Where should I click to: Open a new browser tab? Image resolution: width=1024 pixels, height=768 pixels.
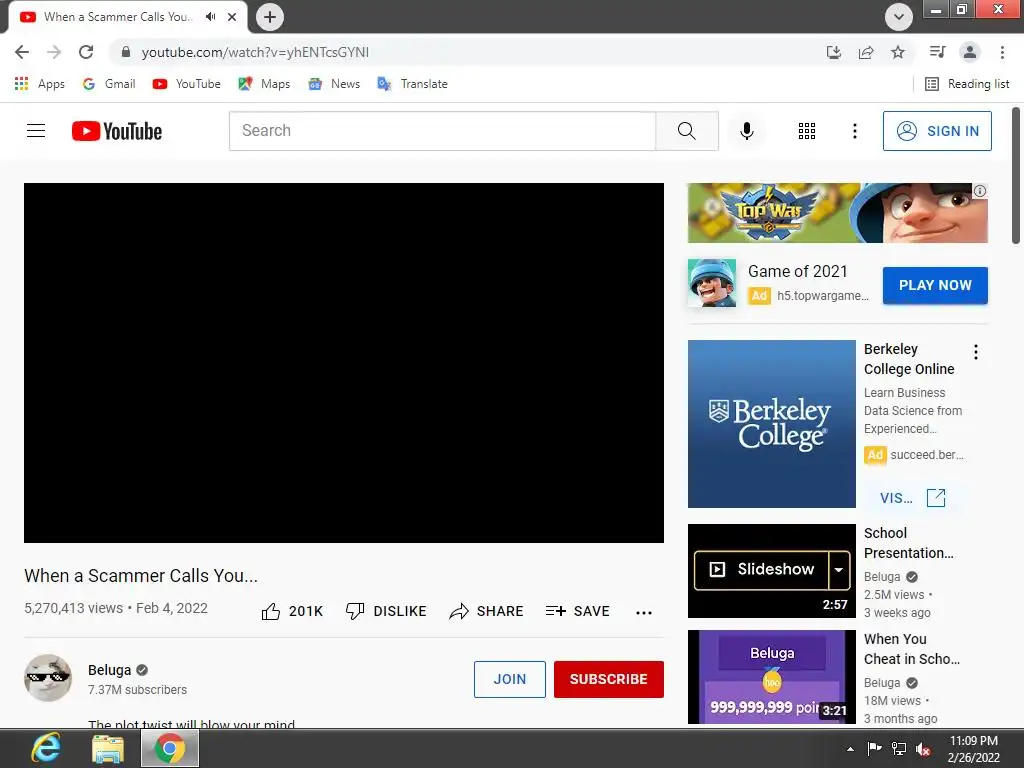coord(270,17)
